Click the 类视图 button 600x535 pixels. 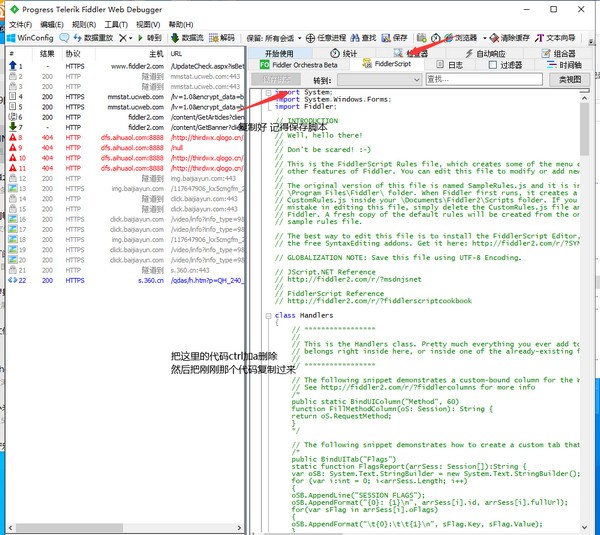pos(568,78)
